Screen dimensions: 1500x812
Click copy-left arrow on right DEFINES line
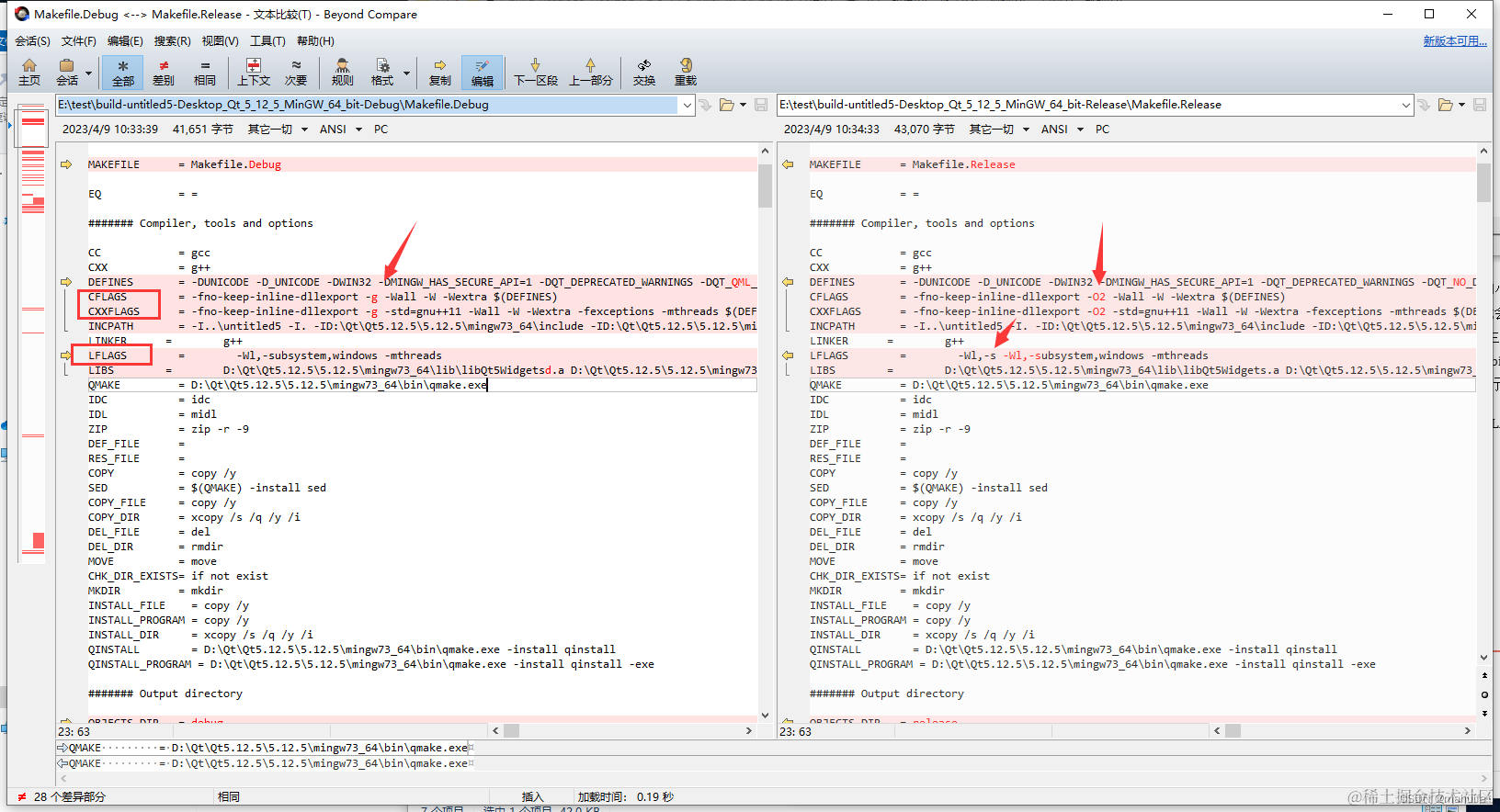click(x=788, y=282)
